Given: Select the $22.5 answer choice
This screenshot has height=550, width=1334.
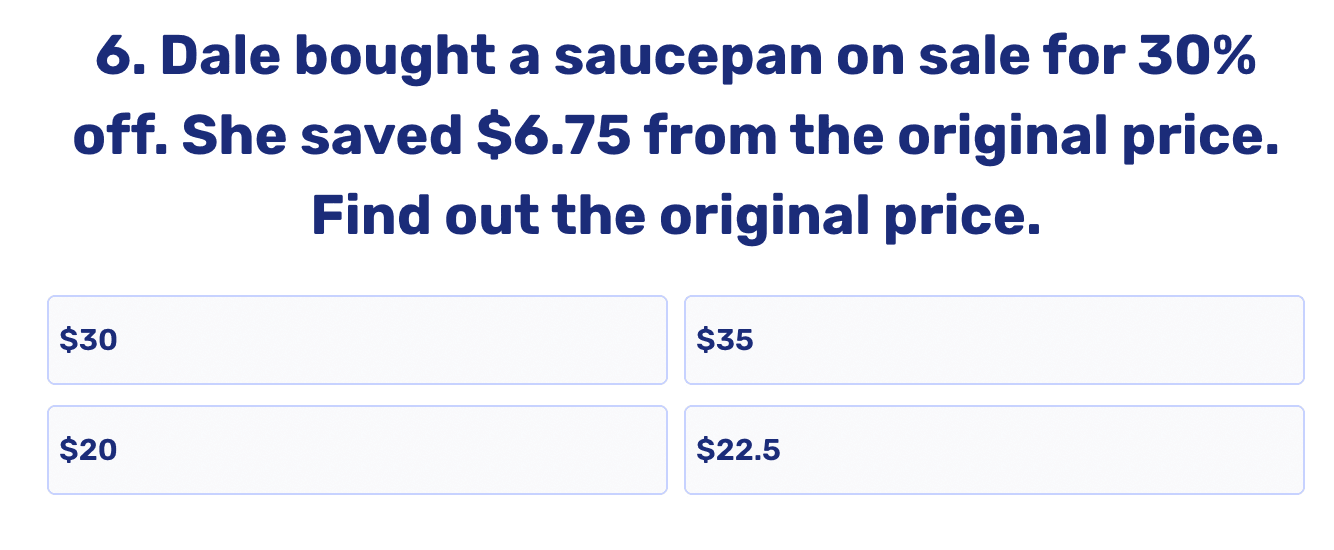Looking at the screenshot, I should coord(994,450).
